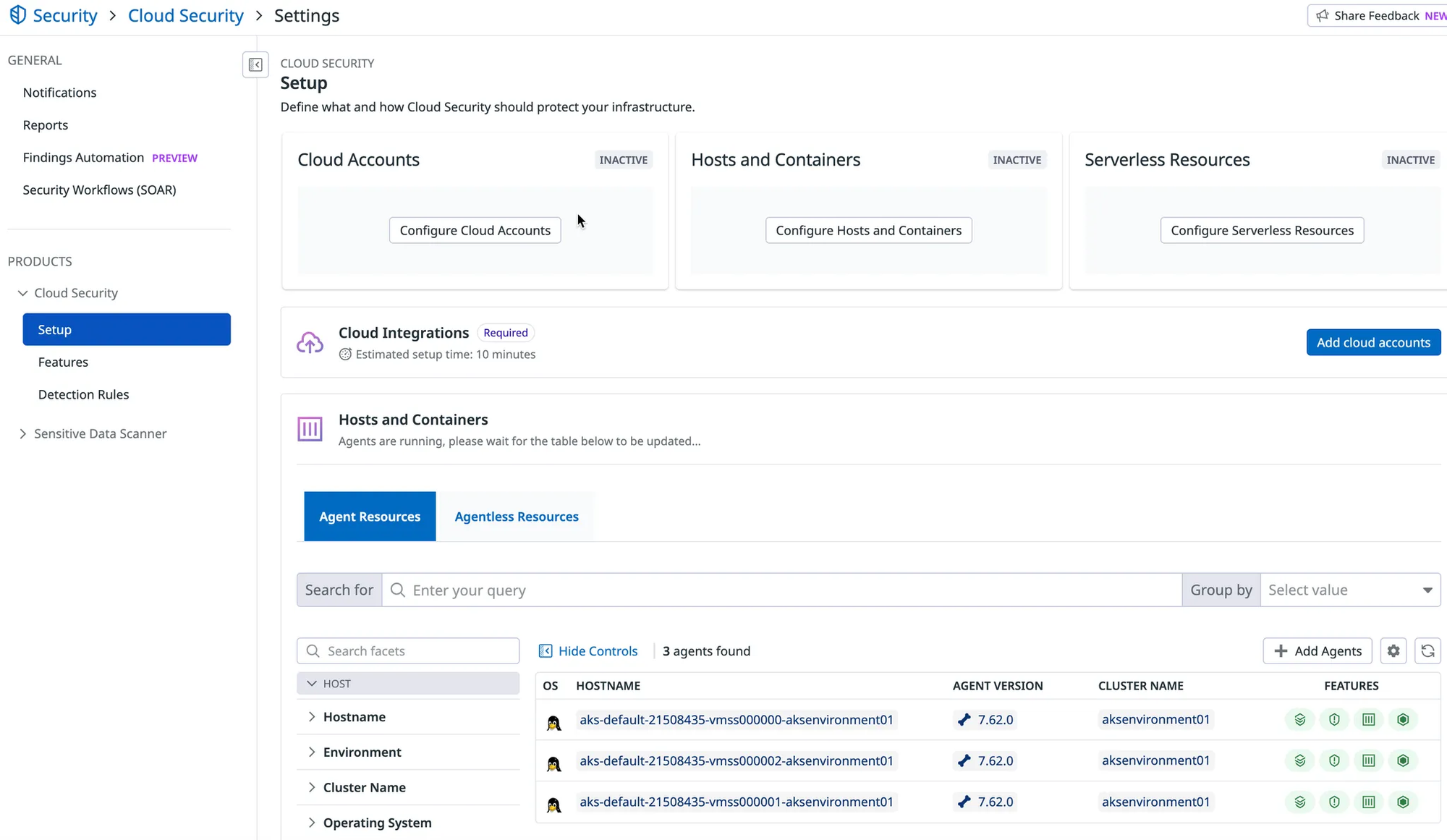
Task: Click the CLUSTER NAME column header
Action: pos(1140,686)
